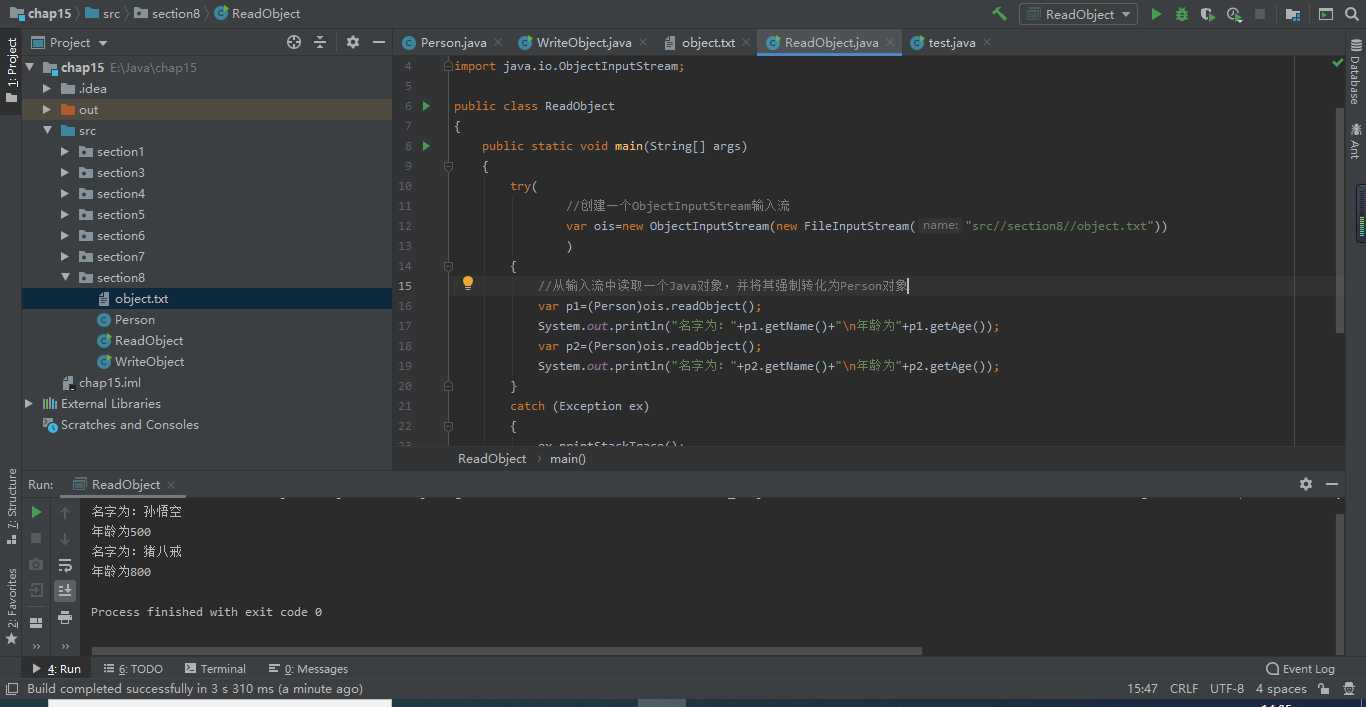Open the Favorites side tab
Viewport: 1366px width, 707px height.
tap(11, 605)
